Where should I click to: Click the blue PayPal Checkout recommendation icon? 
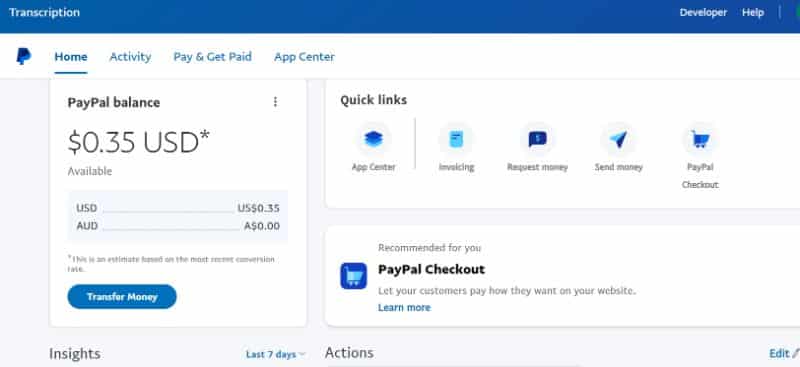(354, 276)
